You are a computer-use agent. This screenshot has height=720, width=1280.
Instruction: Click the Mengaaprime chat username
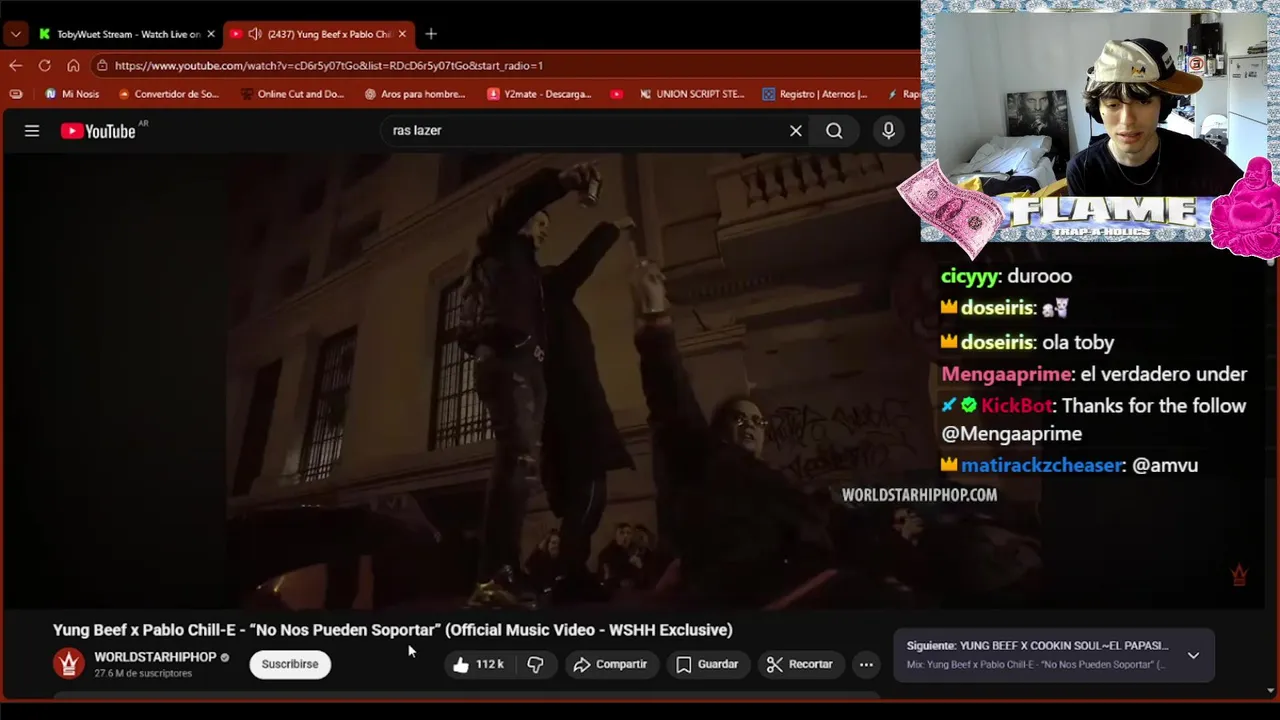pyautogui.click(x=1005, y=374)
